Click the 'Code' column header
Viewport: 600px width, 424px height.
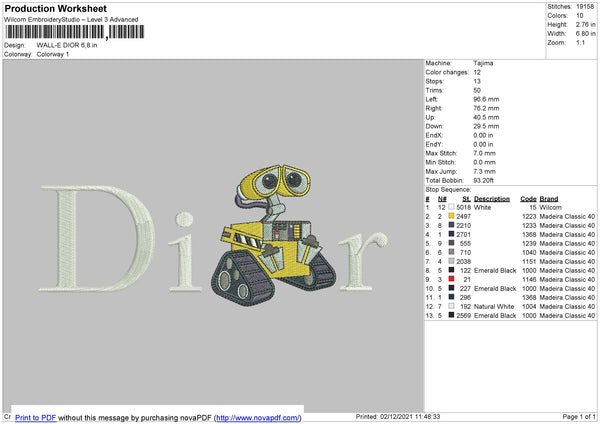tap(528, 199)
